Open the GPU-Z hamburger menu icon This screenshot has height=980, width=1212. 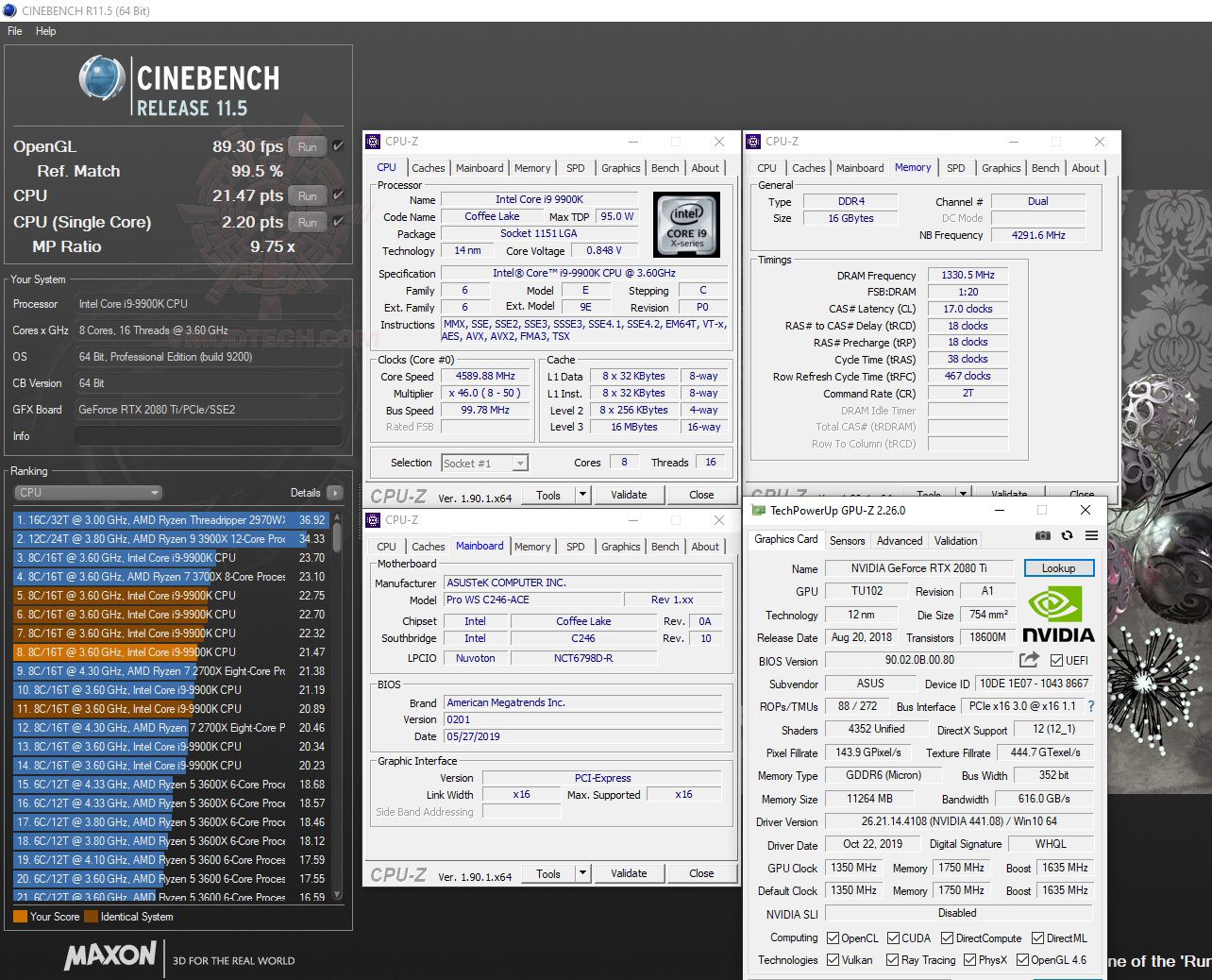pos(1091,535)
